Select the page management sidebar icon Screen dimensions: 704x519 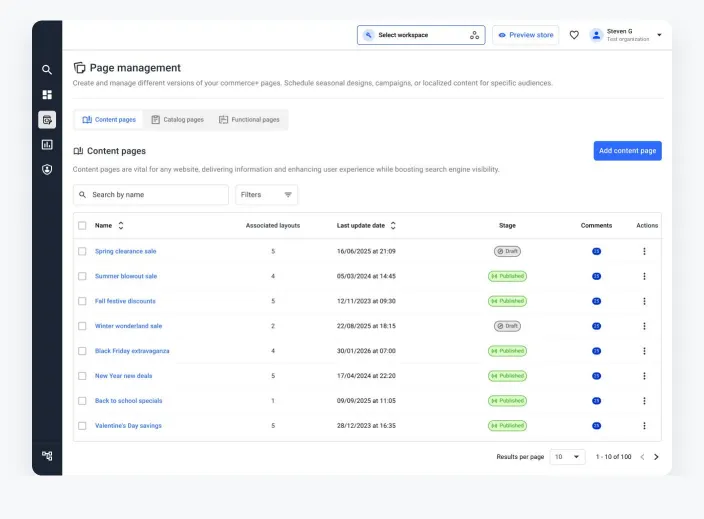click(x=47, y=120)
